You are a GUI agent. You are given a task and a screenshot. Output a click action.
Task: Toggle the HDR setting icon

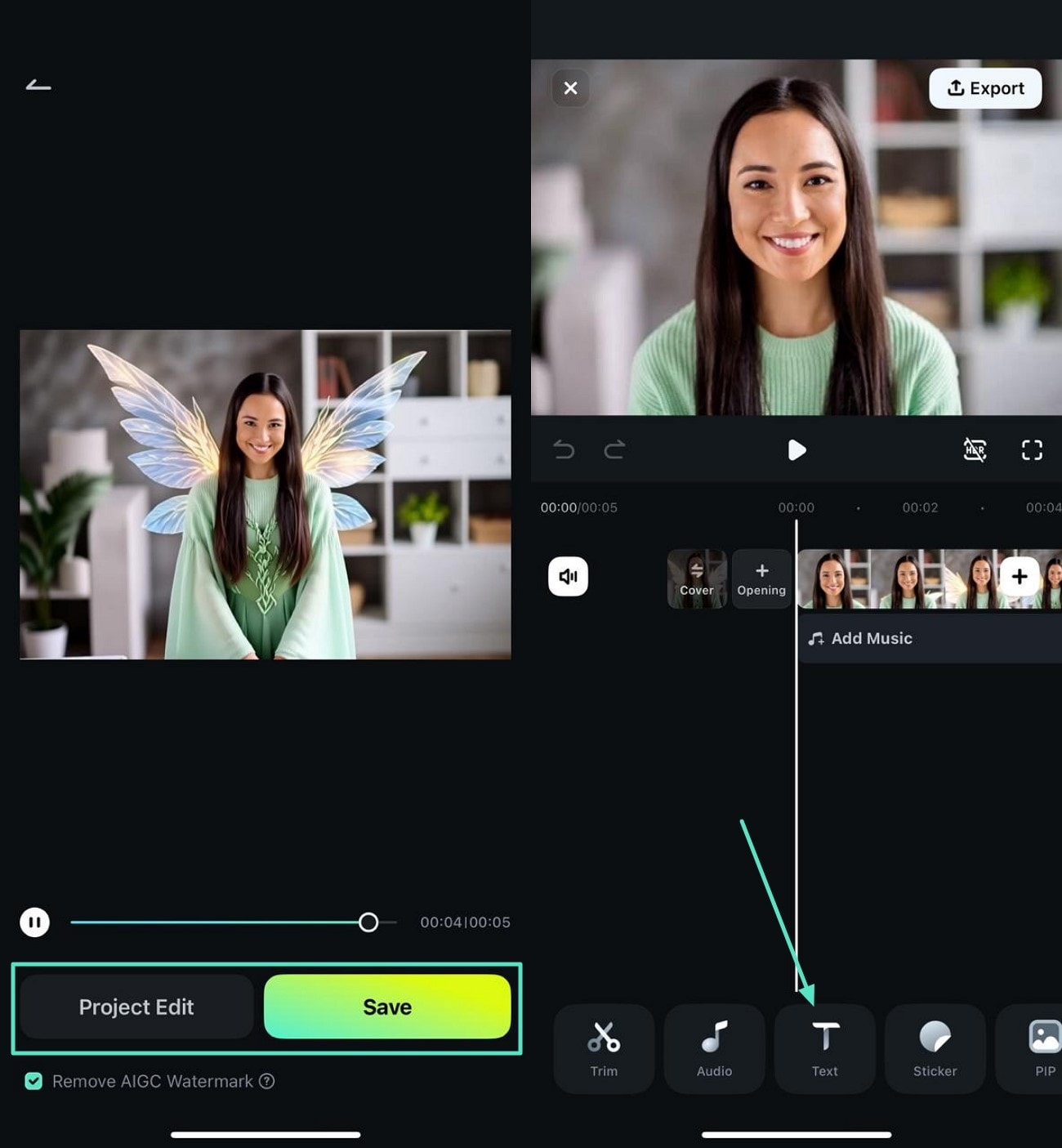coord(975,449)
